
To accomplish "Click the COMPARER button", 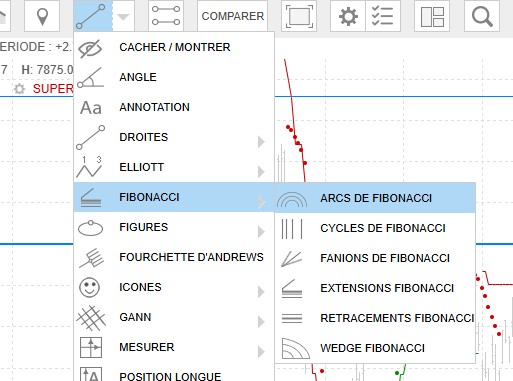I will click(x=233, y=16).
